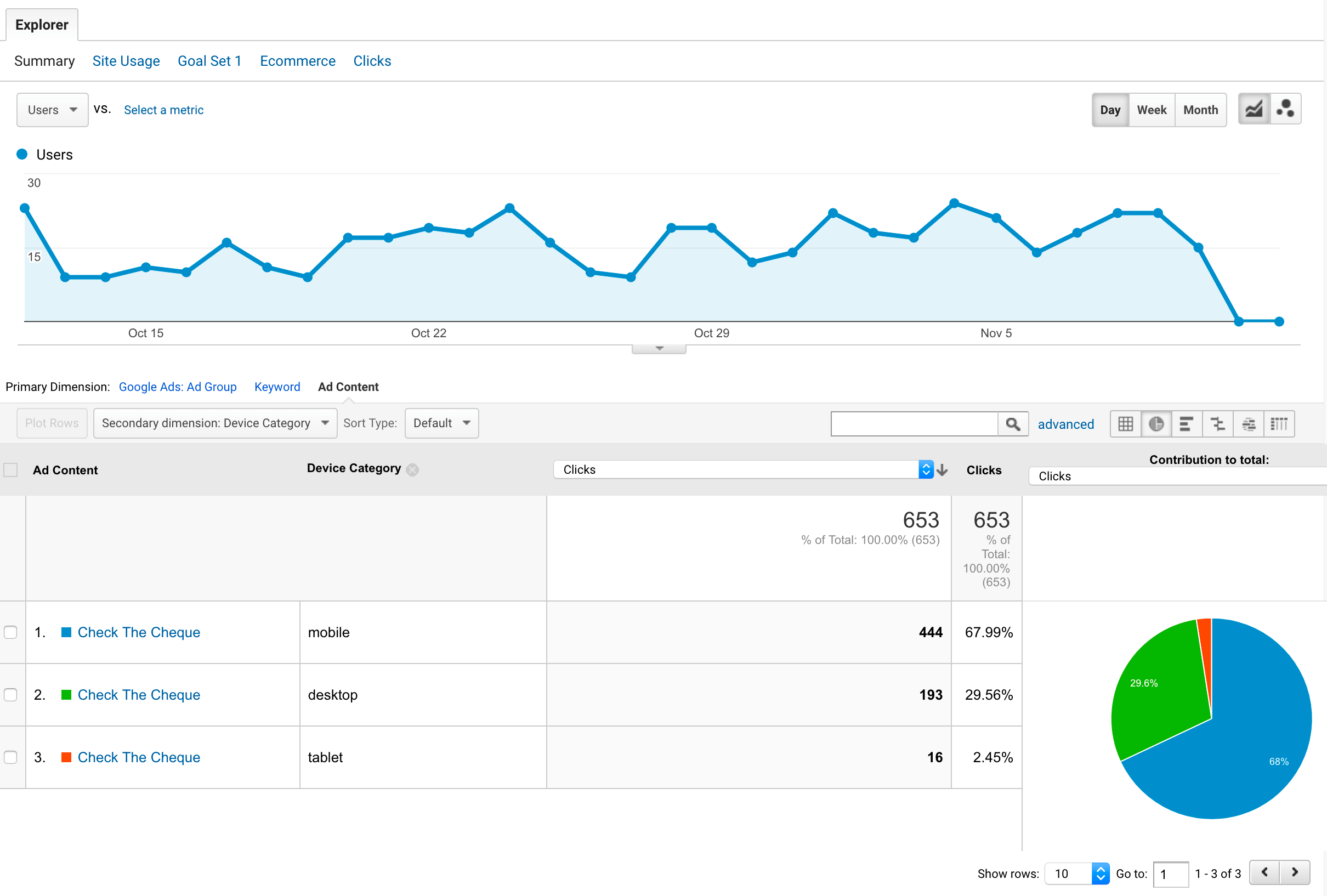Open the Sort Type Default dropdown

coord(441,423)
